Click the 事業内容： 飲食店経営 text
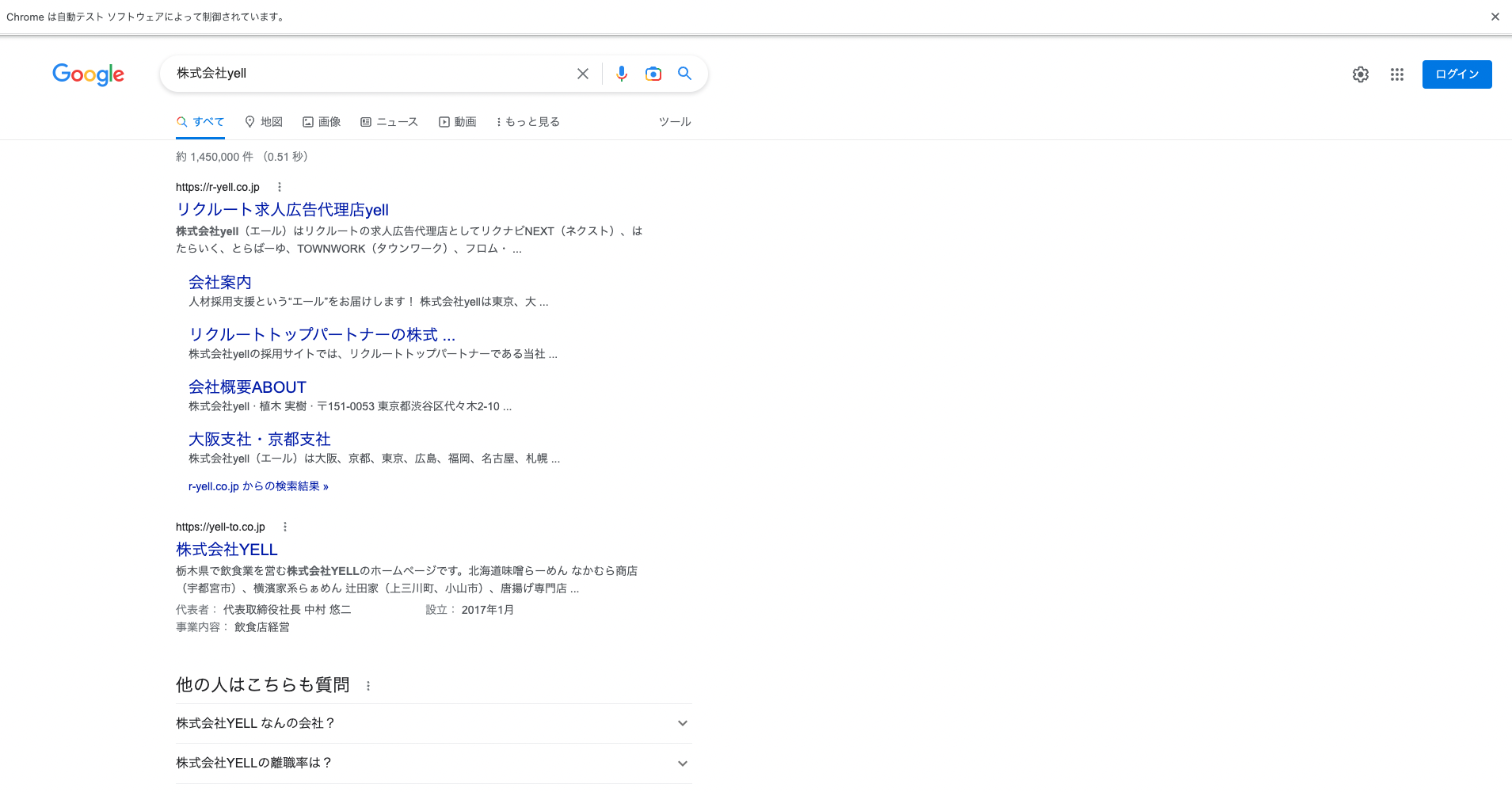This screenshot has width=1512, height=792. coord(233,627)
